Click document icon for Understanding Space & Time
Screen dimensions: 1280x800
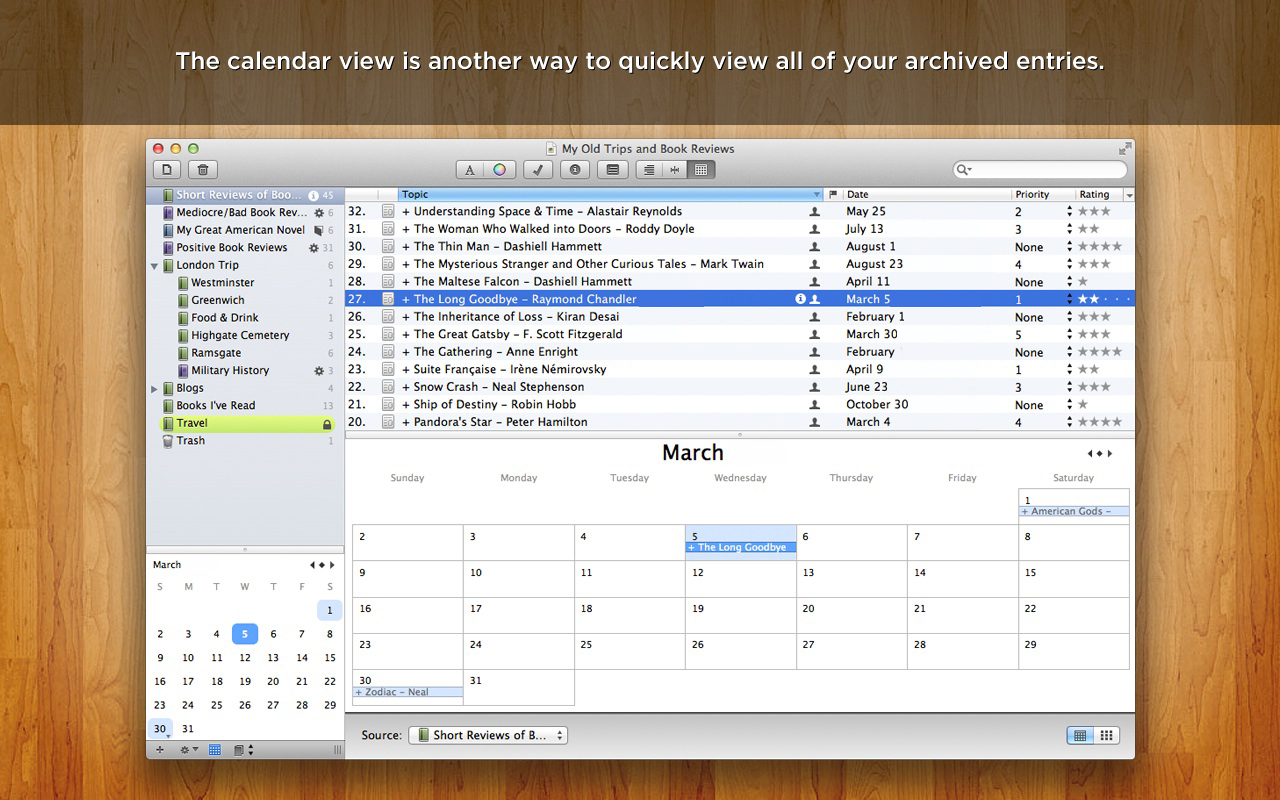click(x=388, y=211)
